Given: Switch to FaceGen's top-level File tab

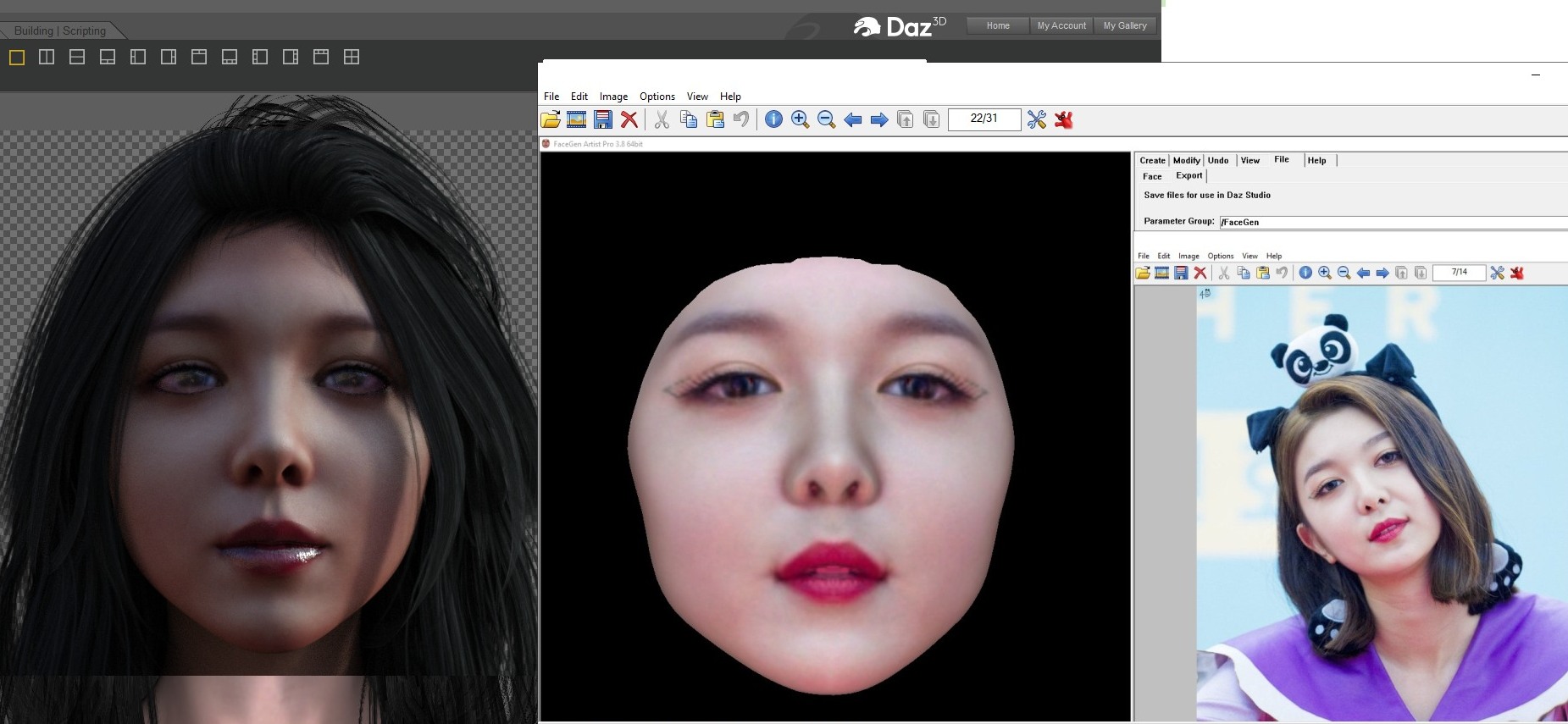Looking at the screenshot, I should [x=1282, y=159].
